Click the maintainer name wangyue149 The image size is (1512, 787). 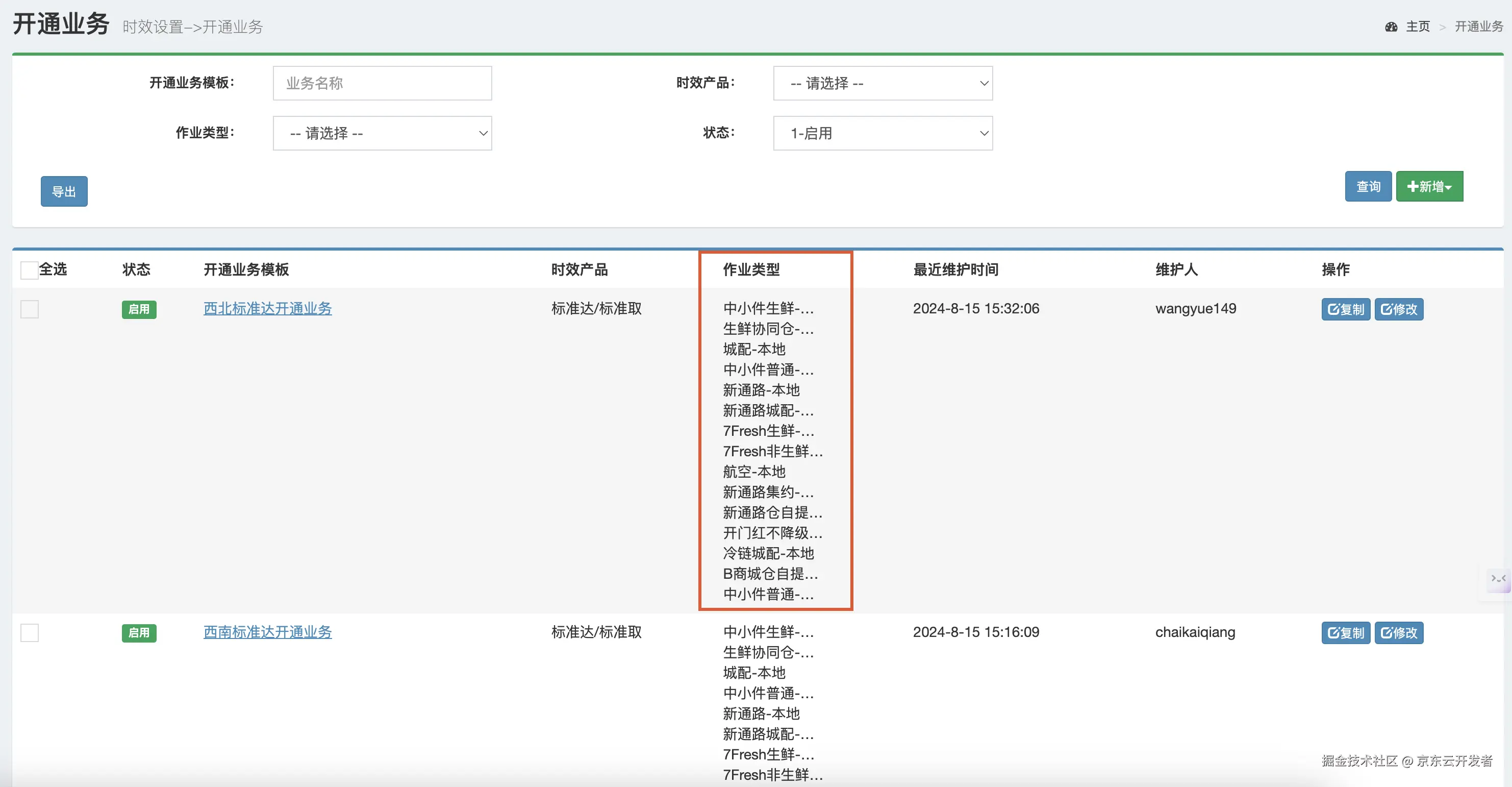(1196, 308)
